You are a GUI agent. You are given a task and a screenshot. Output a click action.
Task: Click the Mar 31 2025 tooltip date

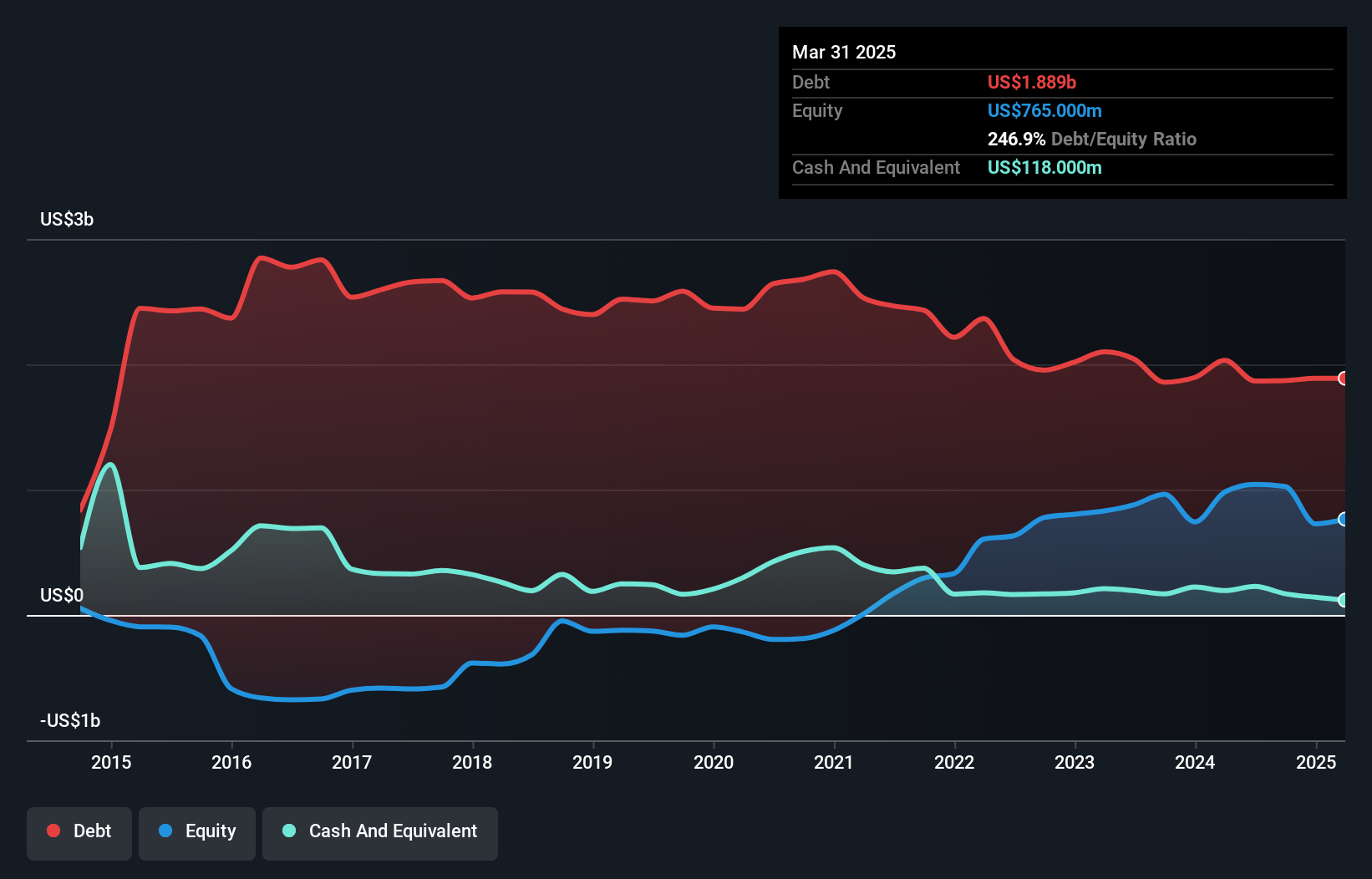click(844, 52)
